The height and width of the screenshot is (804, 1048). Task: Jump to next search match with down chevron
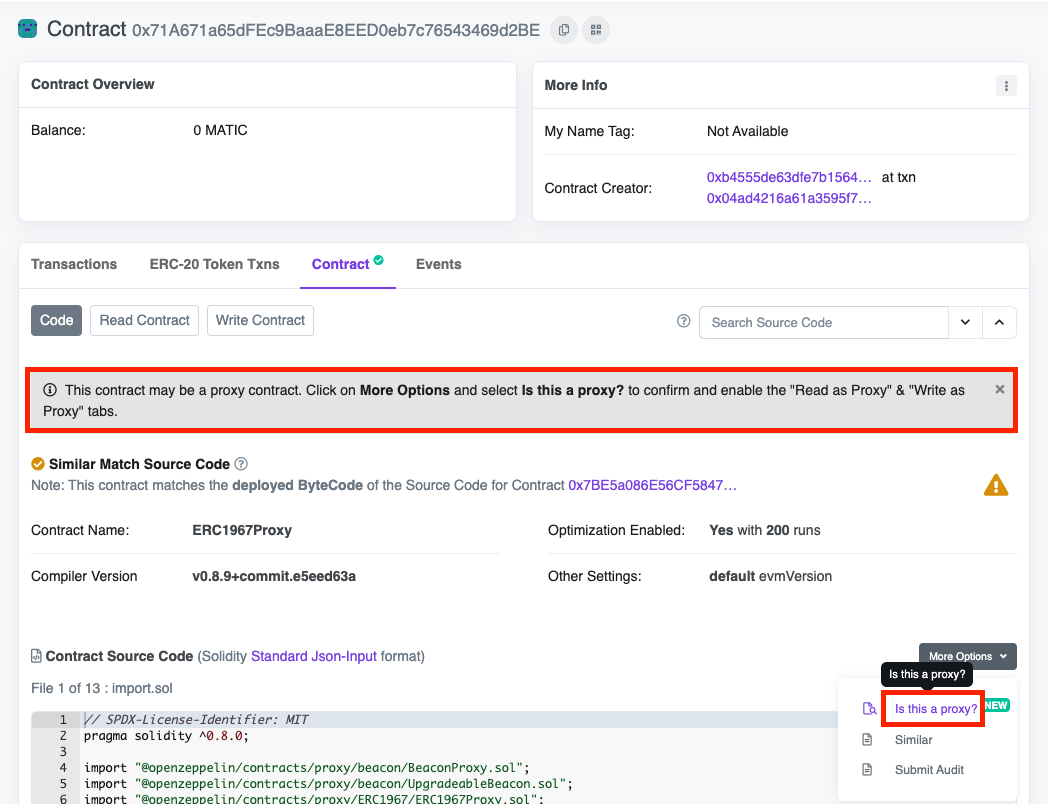point(965,322)
